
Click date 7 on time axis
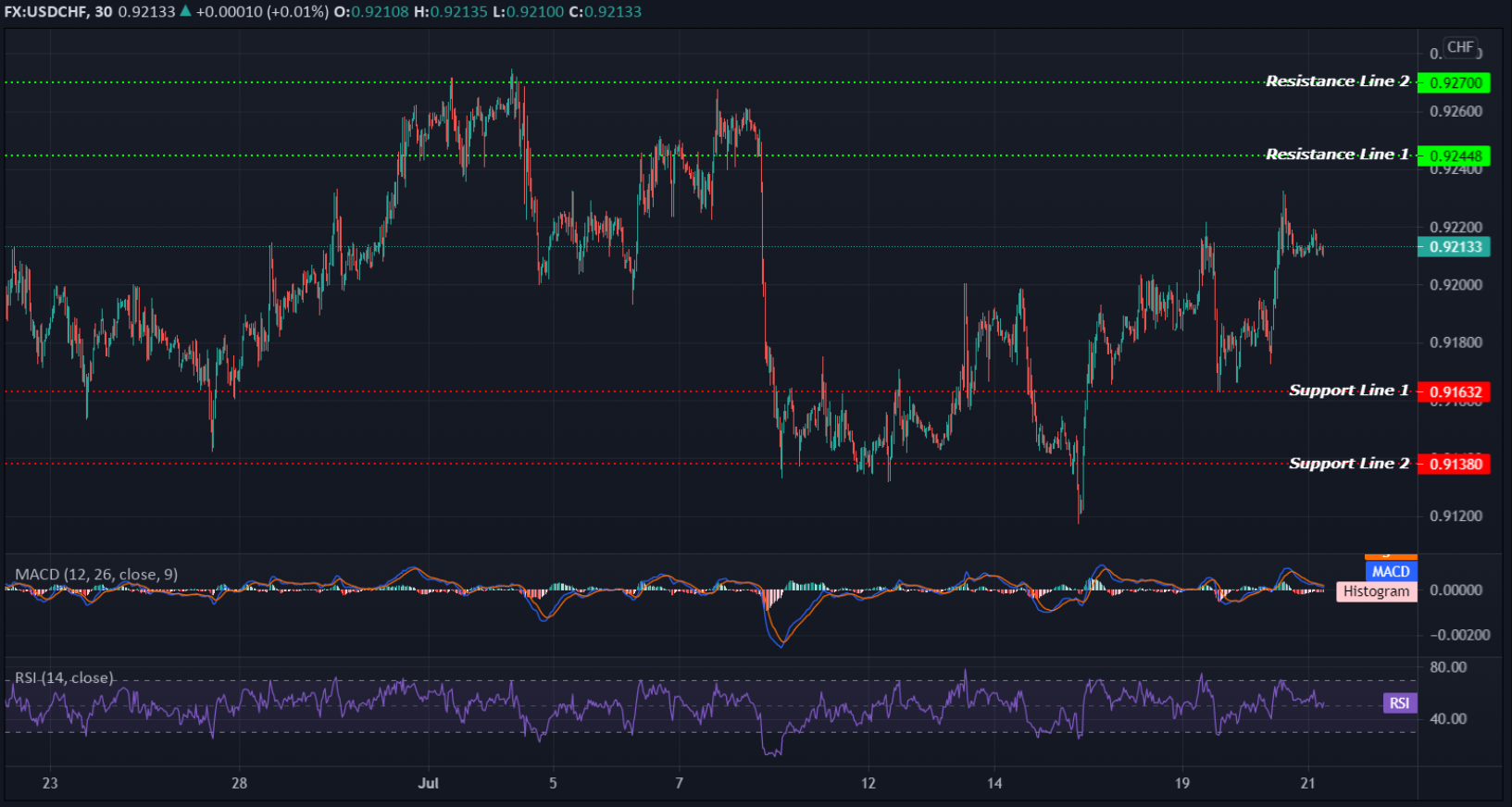[x=679, y=784]
